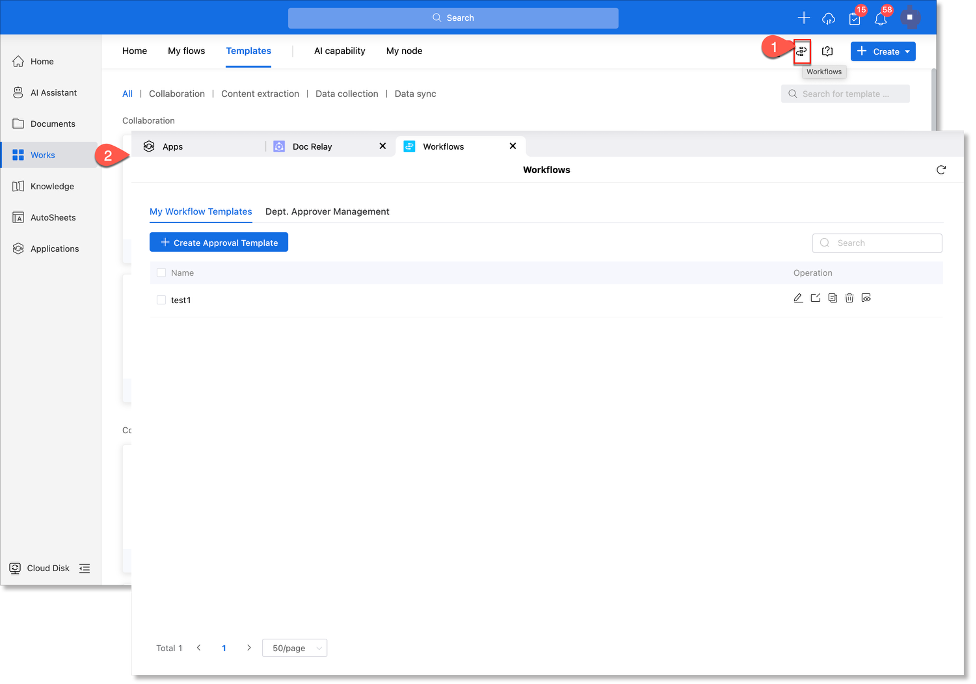Viewport: 976px width, 684px height.
Task: Open the tasks clipboard icon with badge 15
Action: (x=854, y=18)
